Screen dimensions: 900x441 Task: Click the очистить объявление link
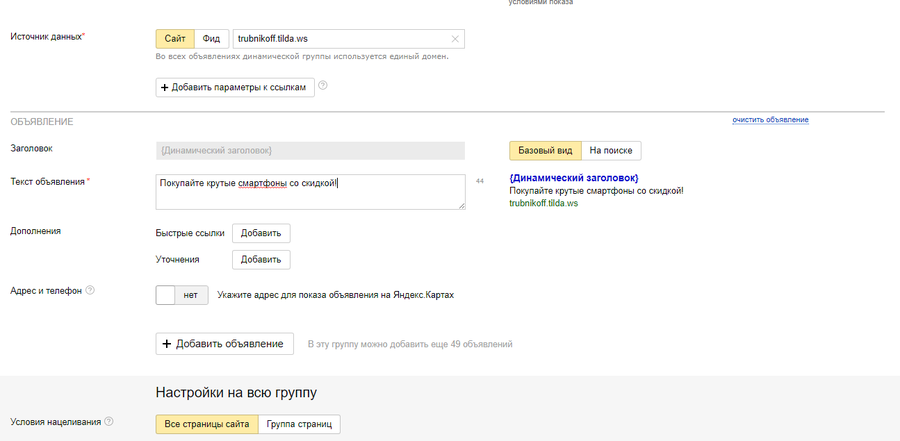(770, 120)
